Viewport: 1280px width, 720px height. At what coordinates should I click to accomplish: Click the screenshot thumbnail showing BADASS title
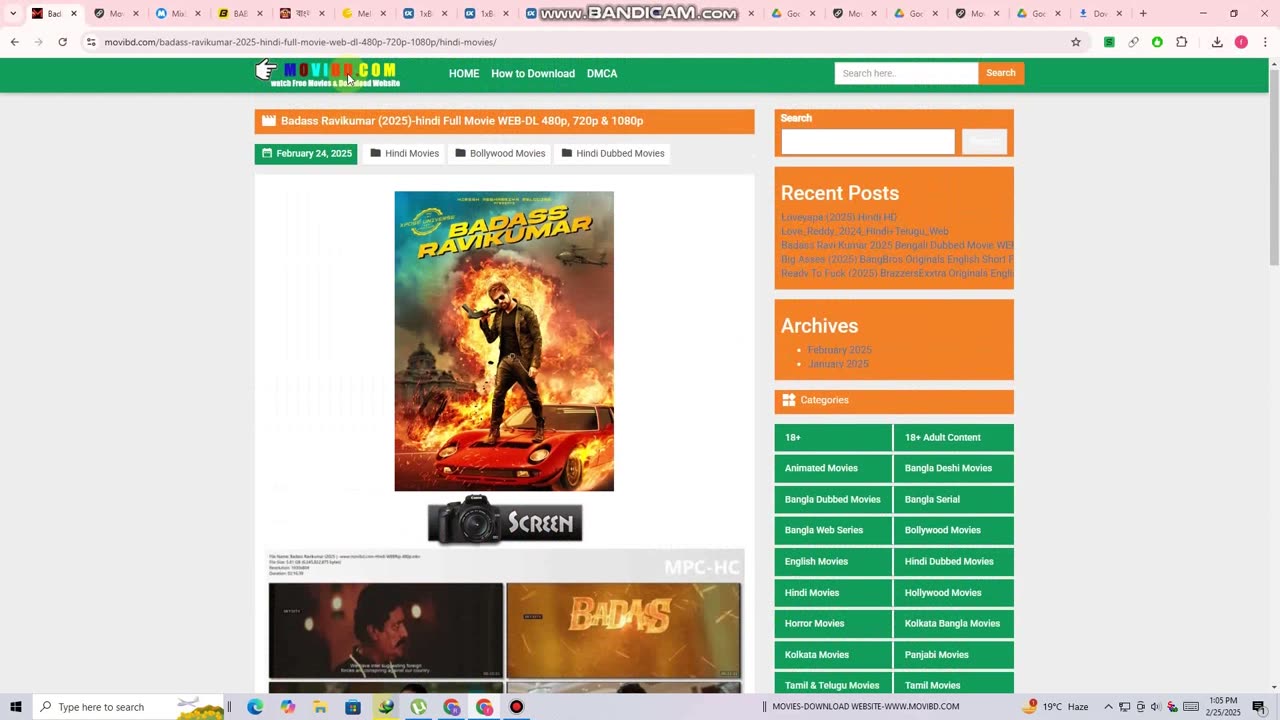pyautogui.click(x=624, y=630)
